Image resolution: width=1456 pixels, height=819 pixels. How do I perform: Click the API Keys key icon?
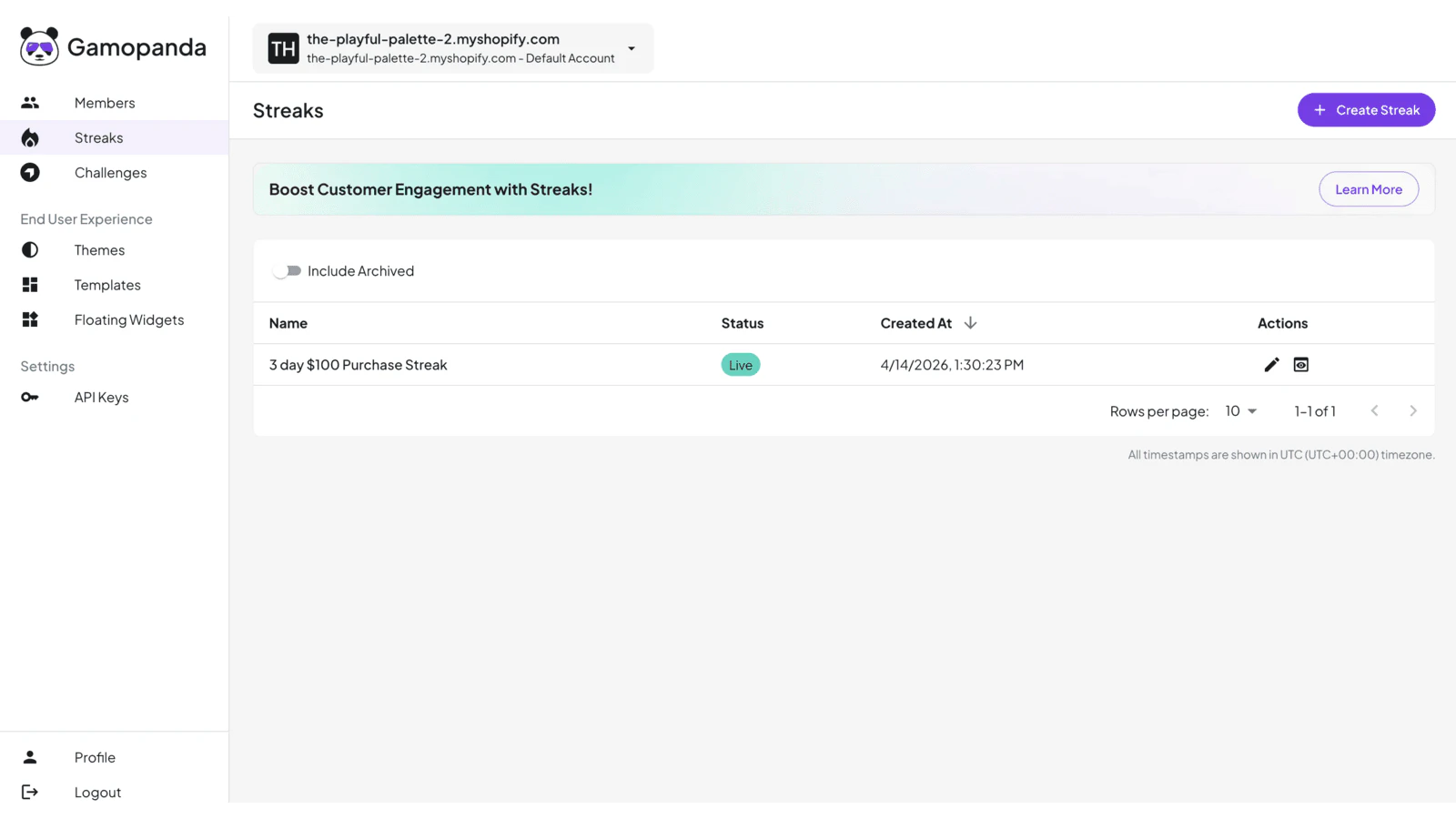point(30,397)
